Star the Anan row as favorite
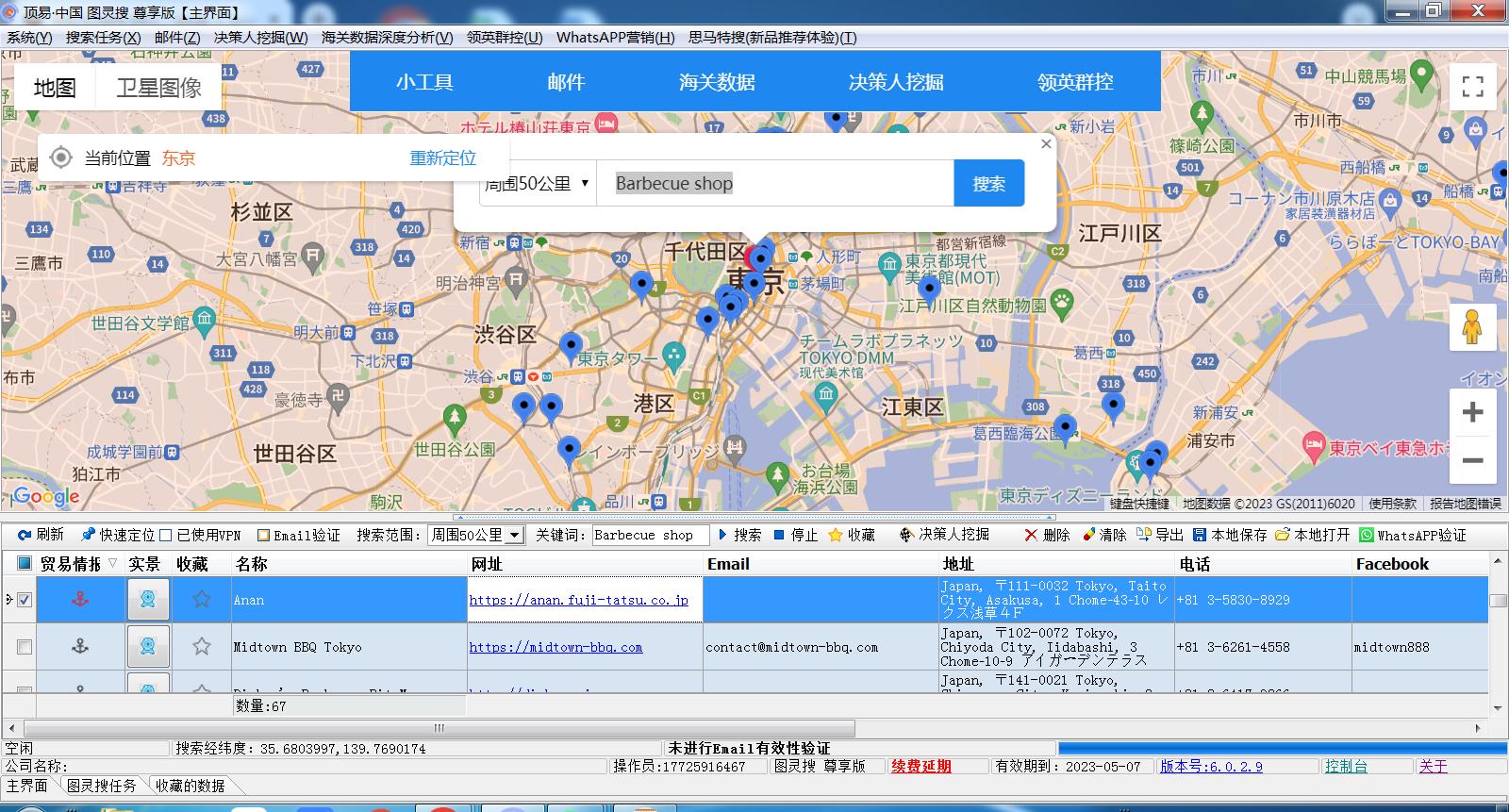This screenshot has height=812, width=1509. coord(202,599)
